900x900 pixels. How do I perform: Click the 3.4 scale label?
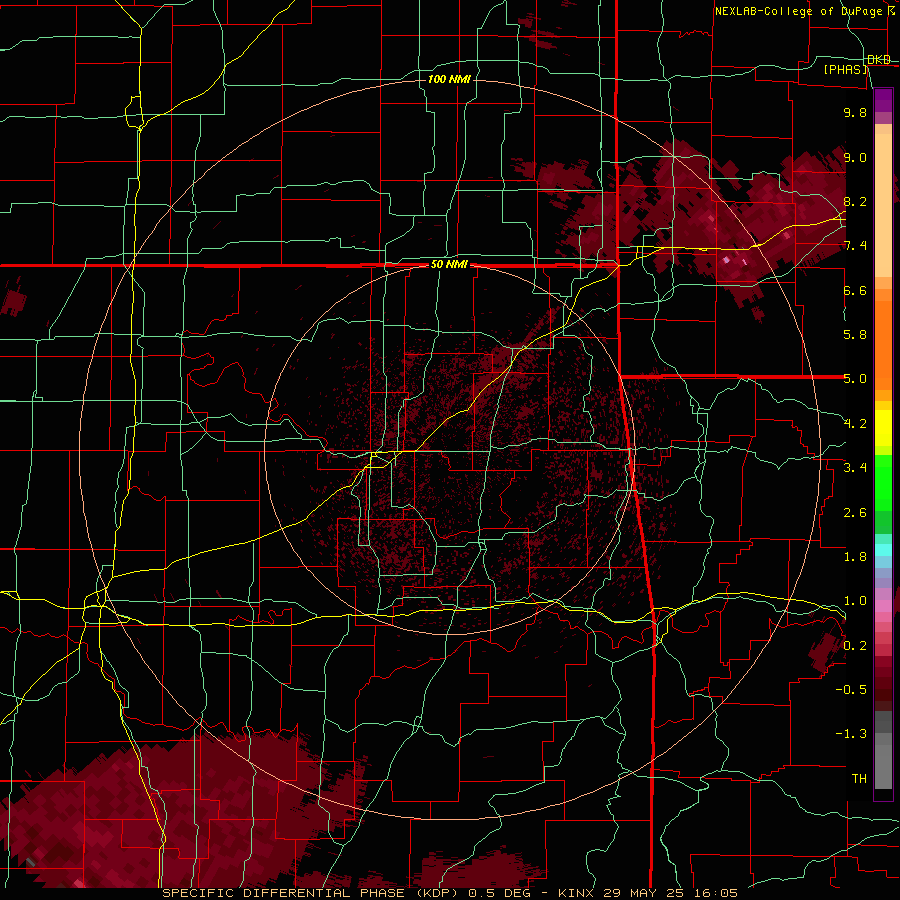pos(855,468)
